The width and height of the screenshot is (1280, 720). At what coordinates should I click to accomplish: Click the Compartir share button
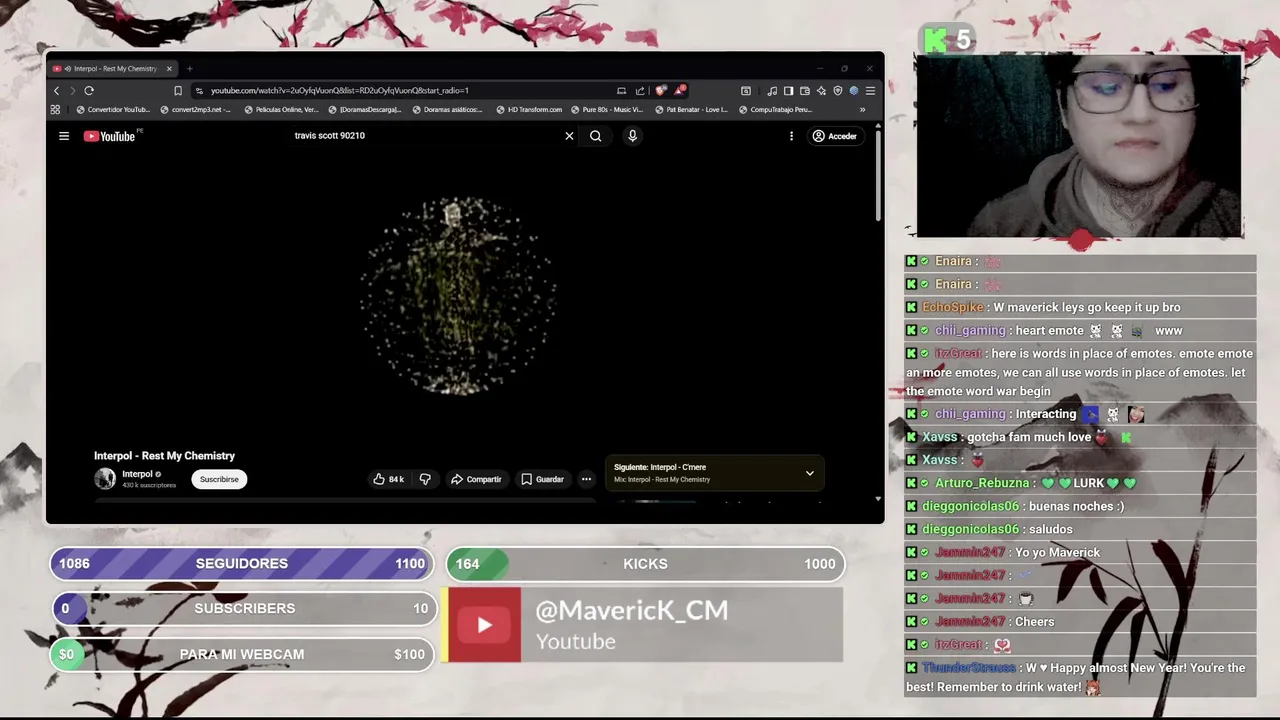(476, 479)
